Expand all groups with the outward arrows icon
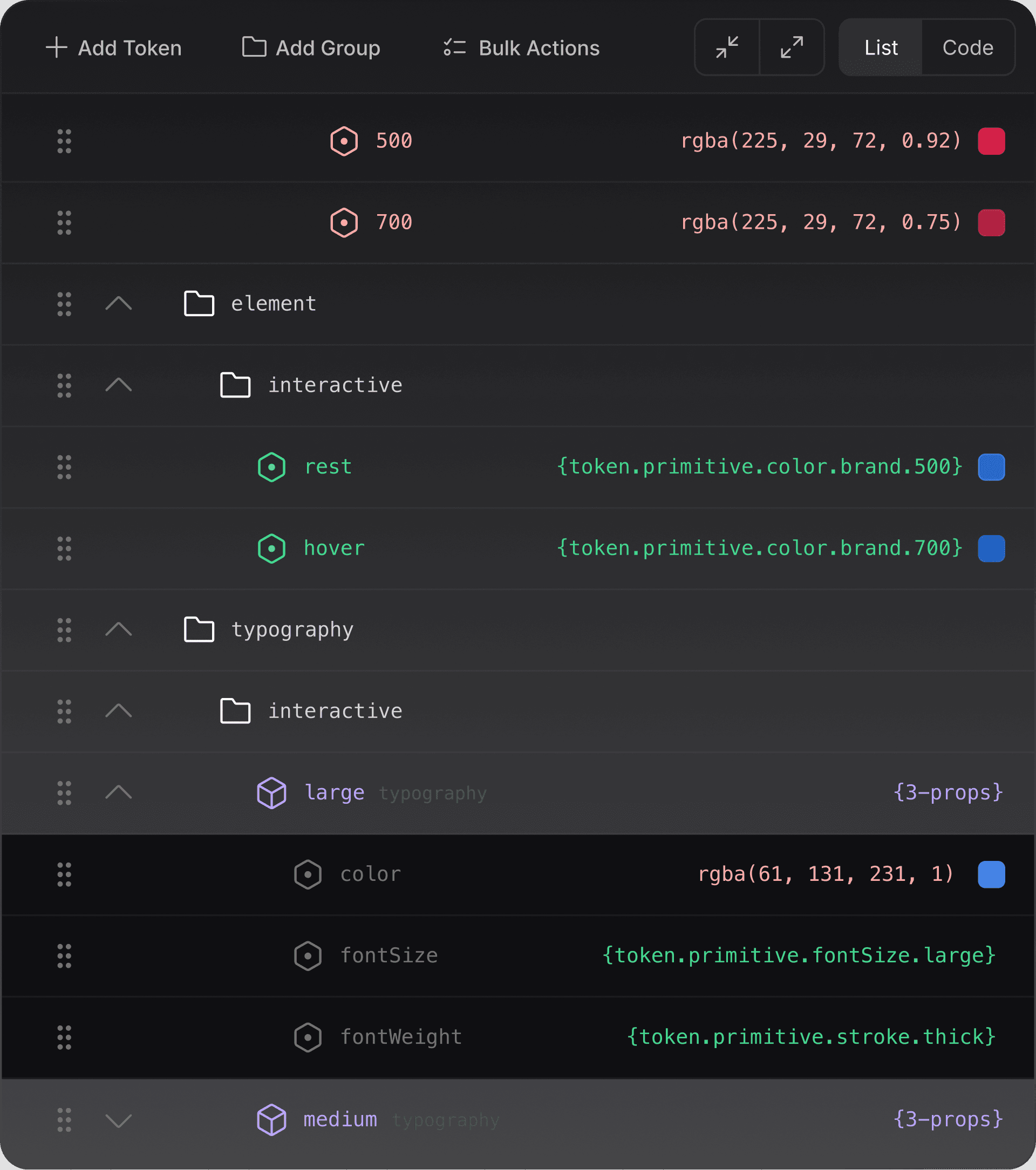The image size is (1036, 1170). pyautogui.click(x=792, y=47)
